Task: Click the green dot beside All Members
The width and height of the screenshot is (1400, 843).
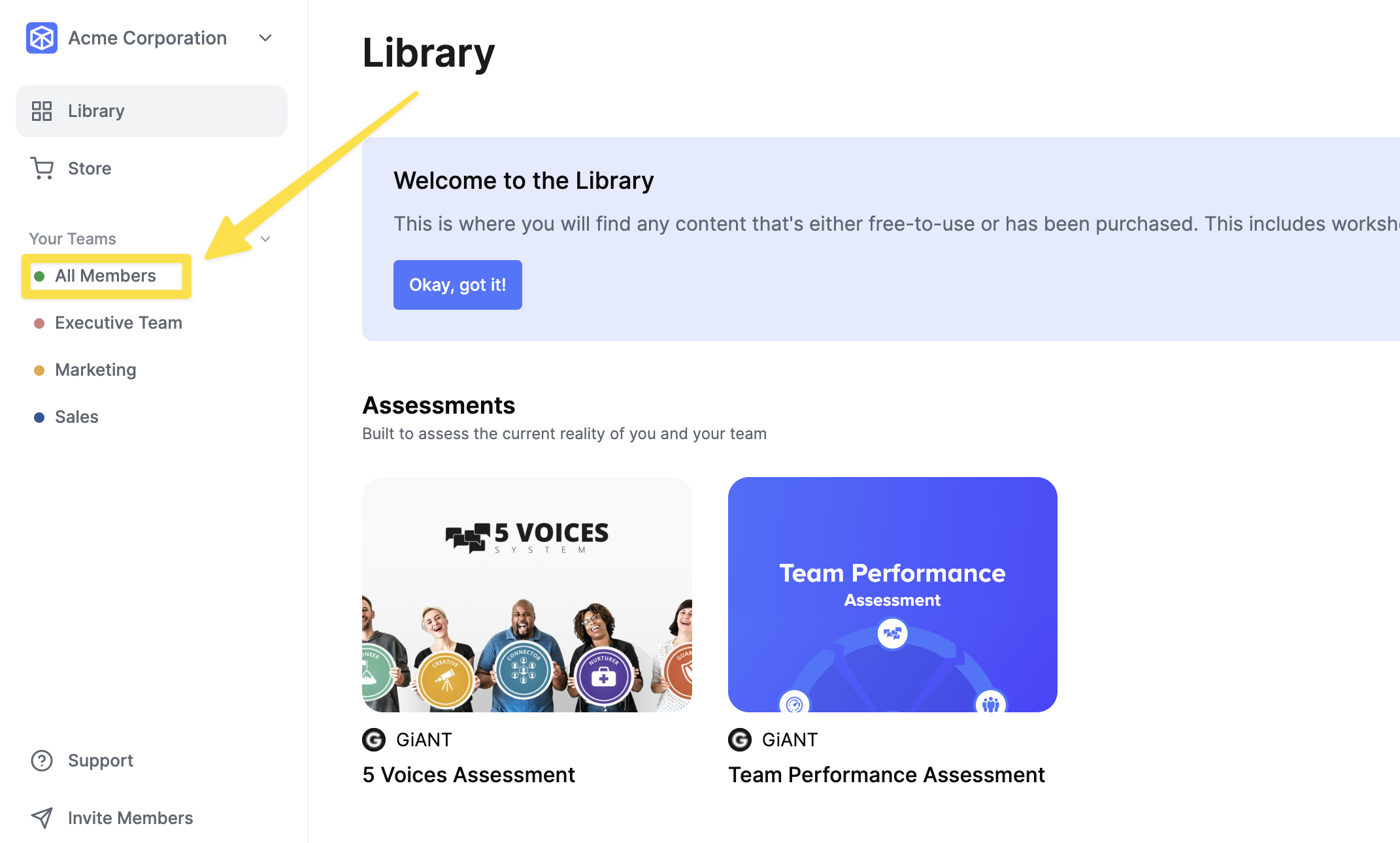Action: [39, 276]
